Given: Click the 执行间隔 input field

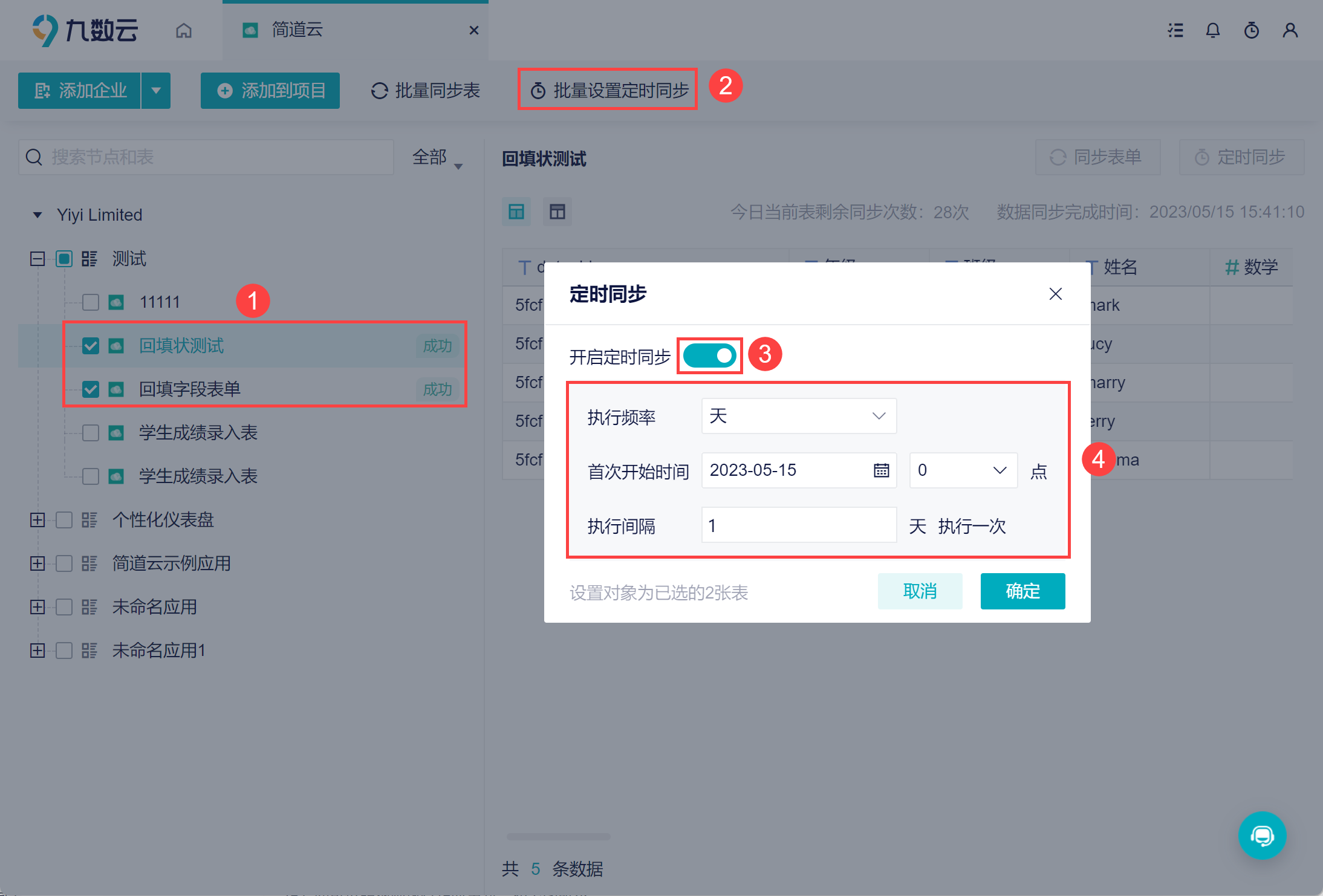Looking at the screenshot, I should pyautogui.click(x=798, y=525).
